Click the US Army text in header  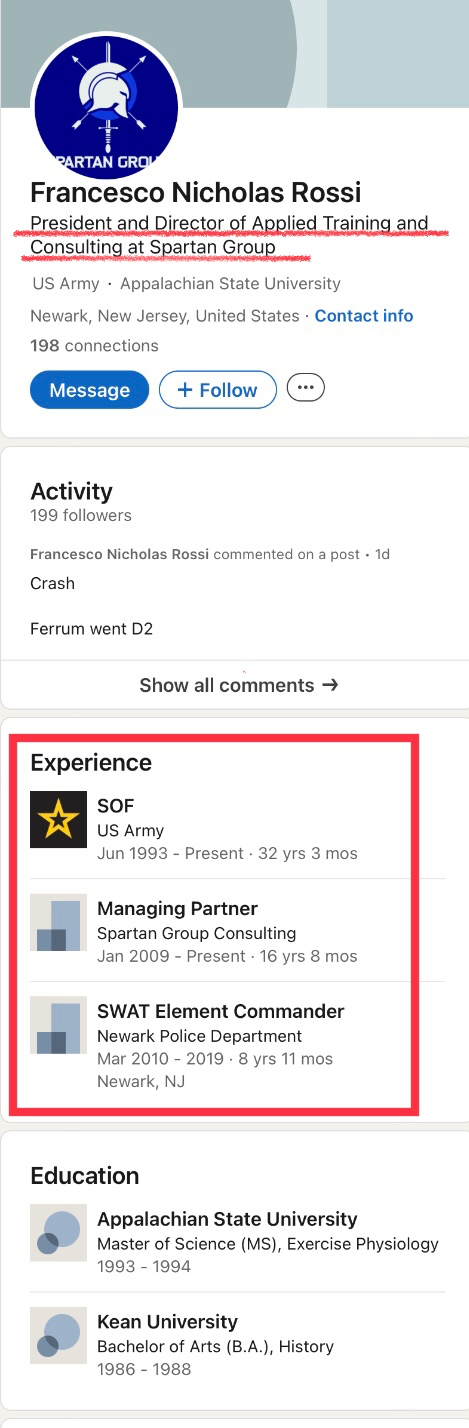point(66,284)
